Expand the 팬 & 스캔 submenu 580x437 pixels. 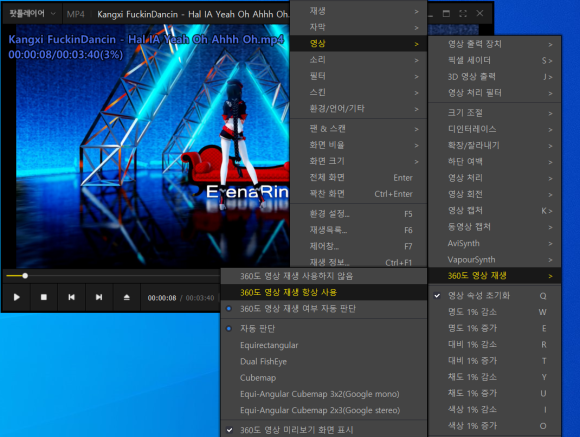pos(358,129)
